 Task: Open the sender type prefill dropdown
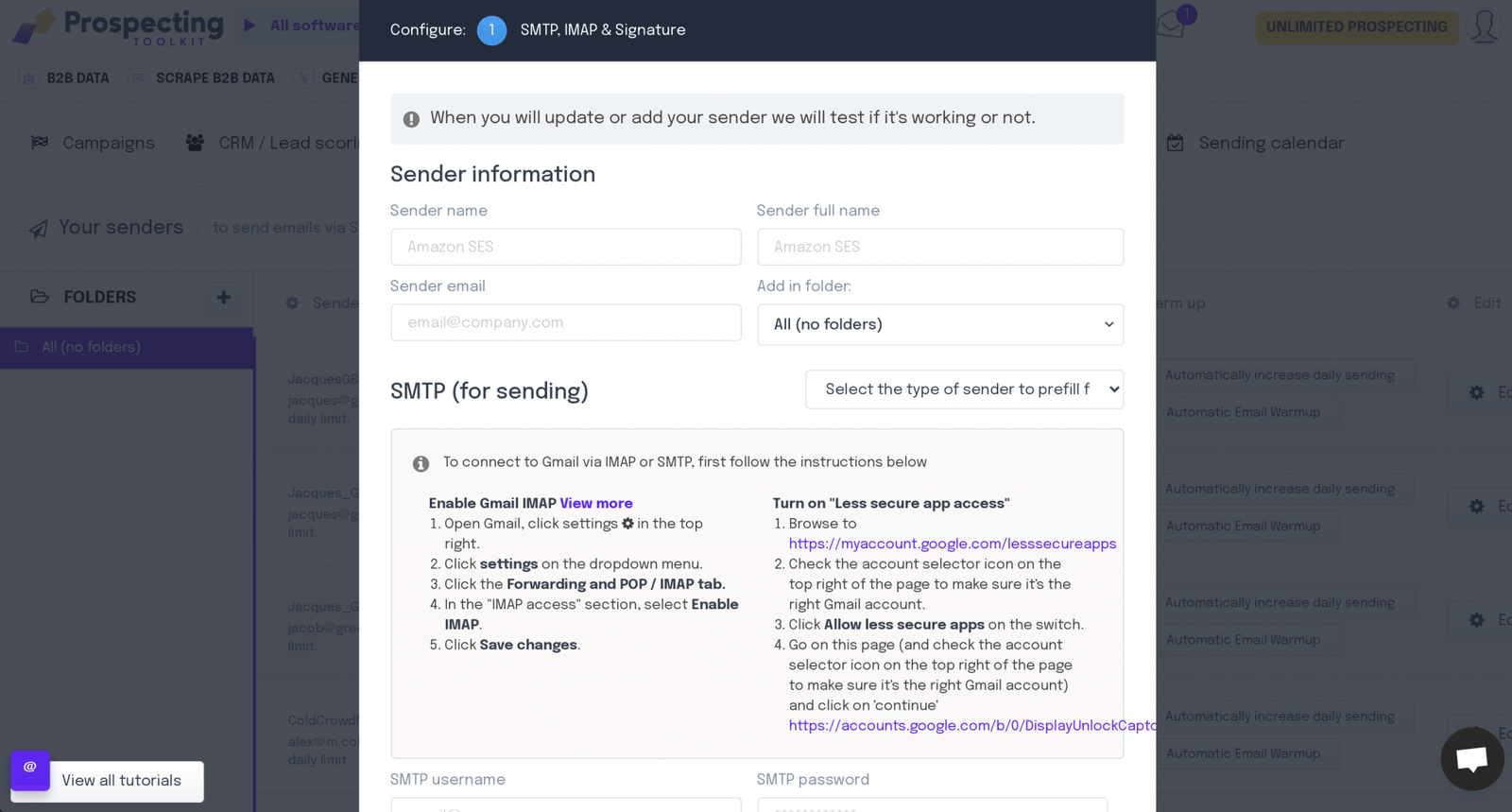point(963,389)
